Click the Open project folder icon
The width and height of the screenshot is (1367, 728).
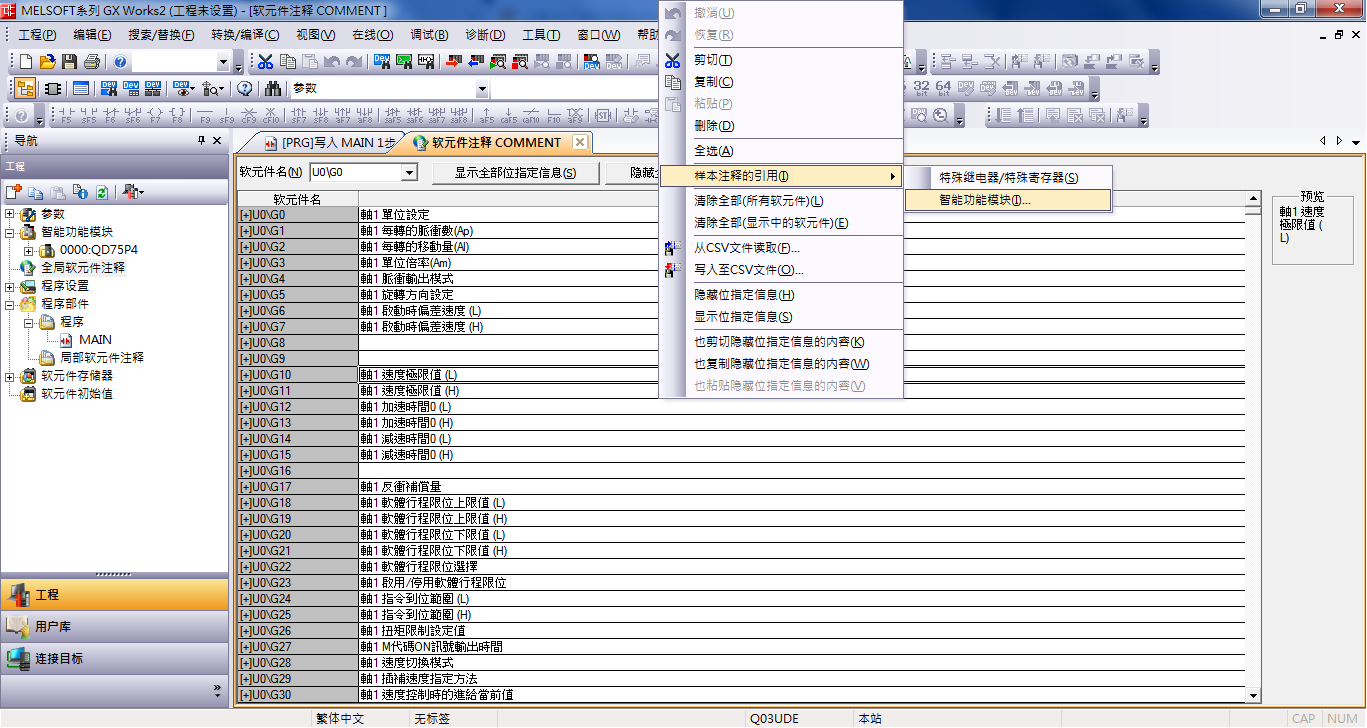coord(47,62)
